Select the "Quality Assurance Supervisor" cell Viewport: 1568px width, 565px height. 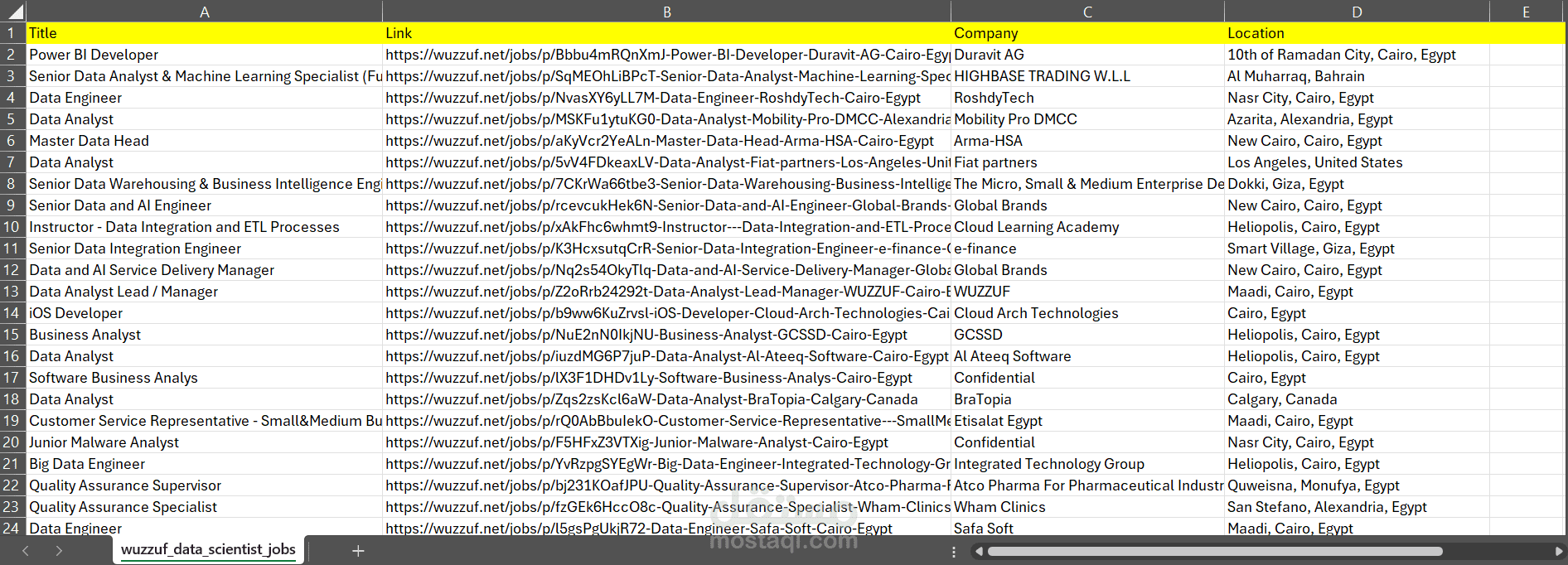(x=205, y=485)
